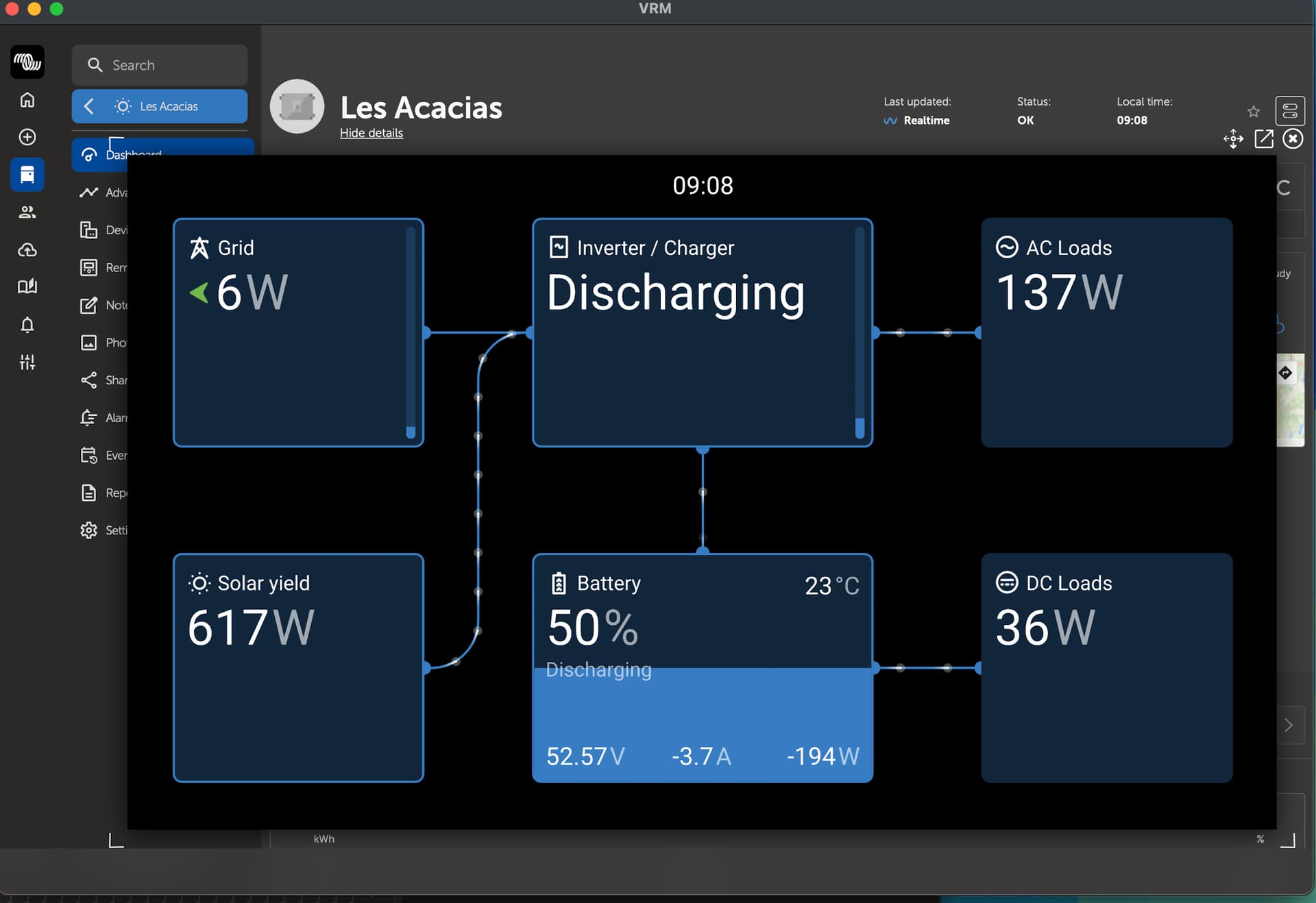Click into the Search field
The width and height of the screenshot is (1316, 903).
tap(160, 65)
